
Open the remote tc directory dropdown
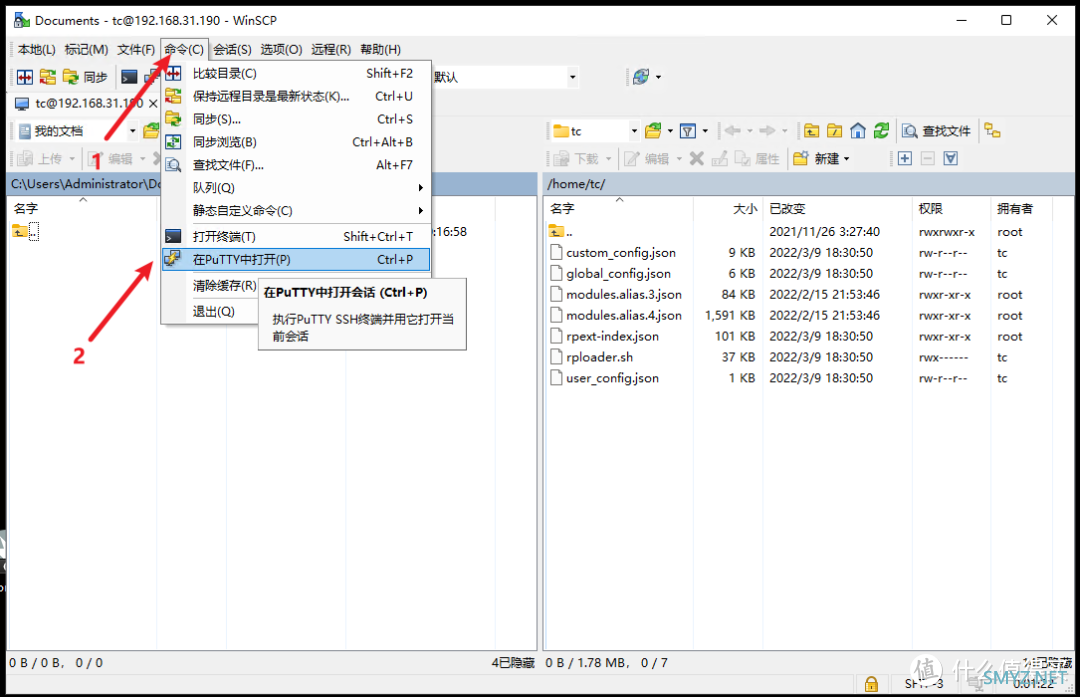634,131
